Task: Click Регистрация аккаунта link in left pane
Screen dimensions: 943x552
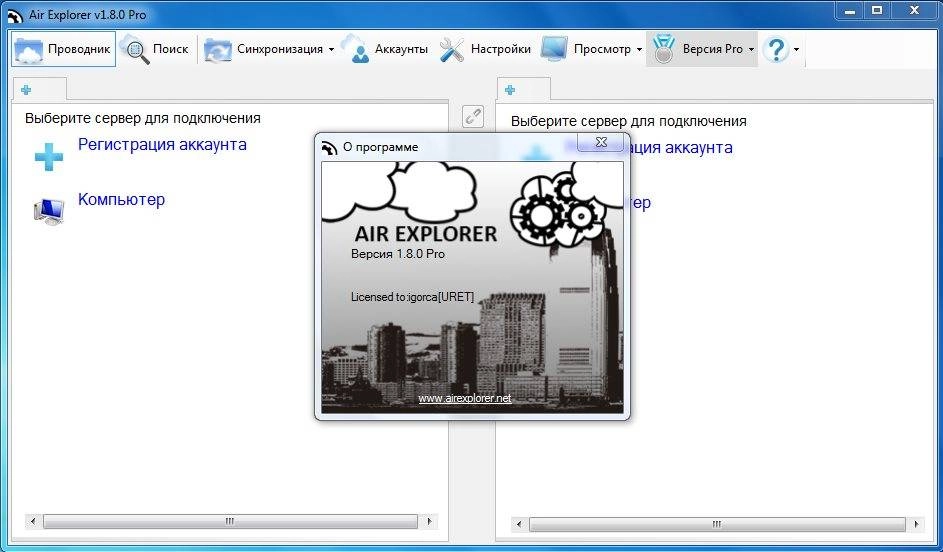Action: coord(162,145)
